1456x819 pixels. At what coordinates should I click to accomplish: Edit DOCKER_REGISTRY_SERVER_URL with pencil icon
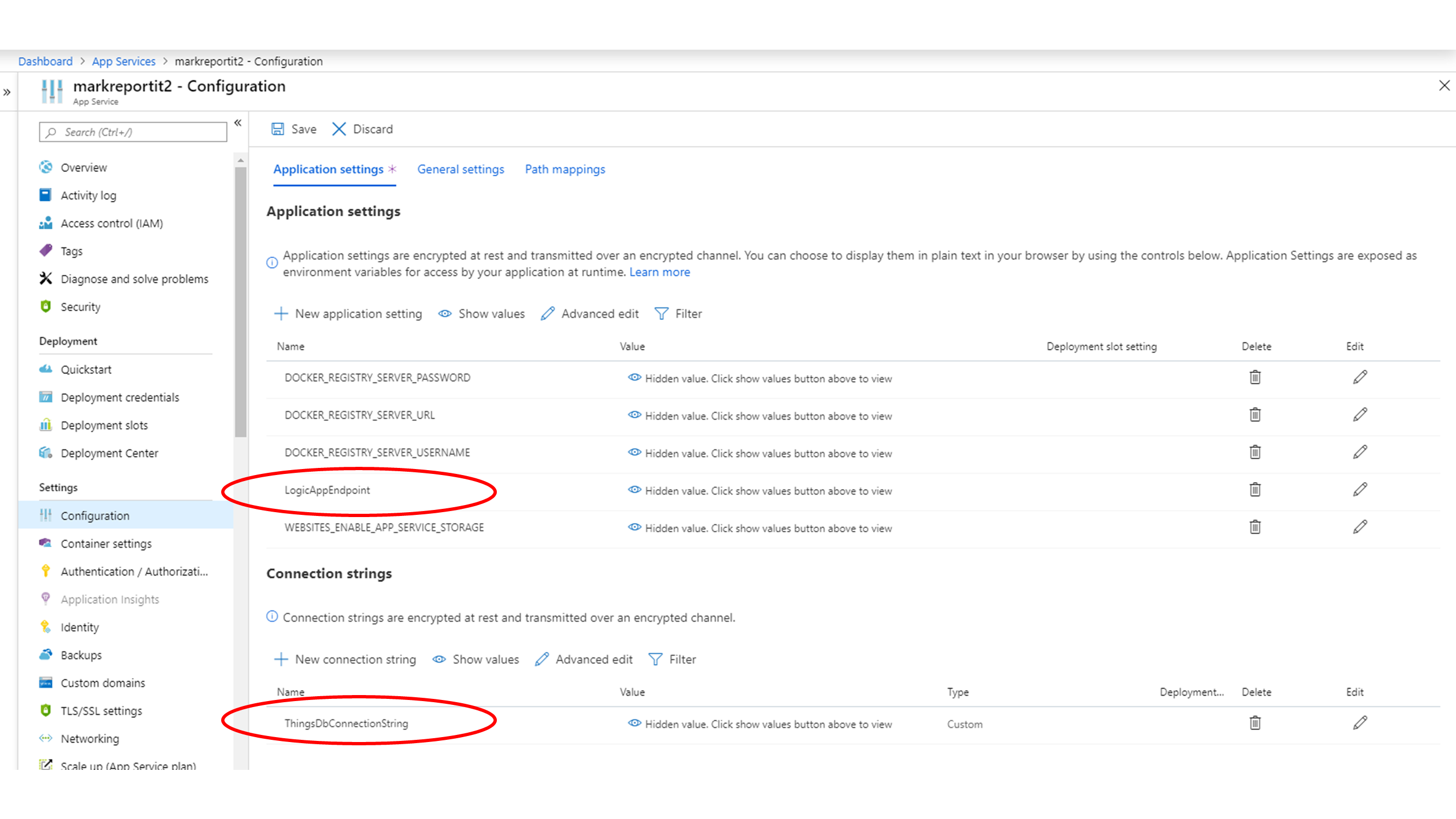point(1359,415)
